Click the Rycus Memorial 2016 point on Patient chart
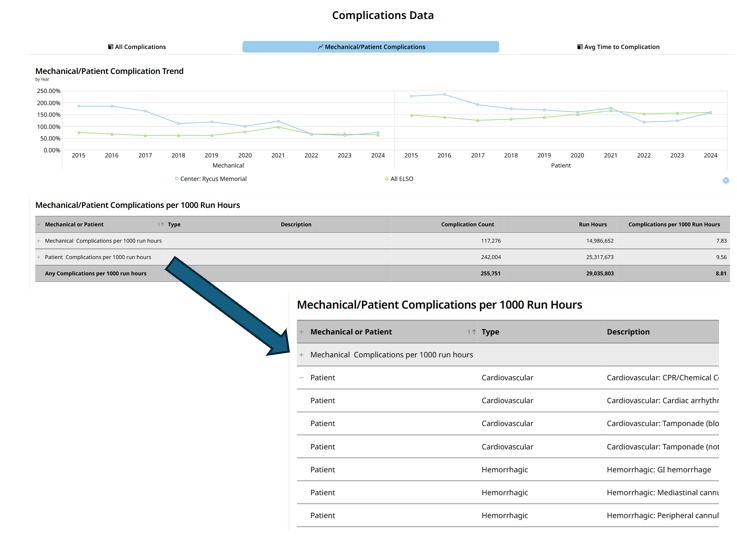737x542 pixels. (444, 94)
